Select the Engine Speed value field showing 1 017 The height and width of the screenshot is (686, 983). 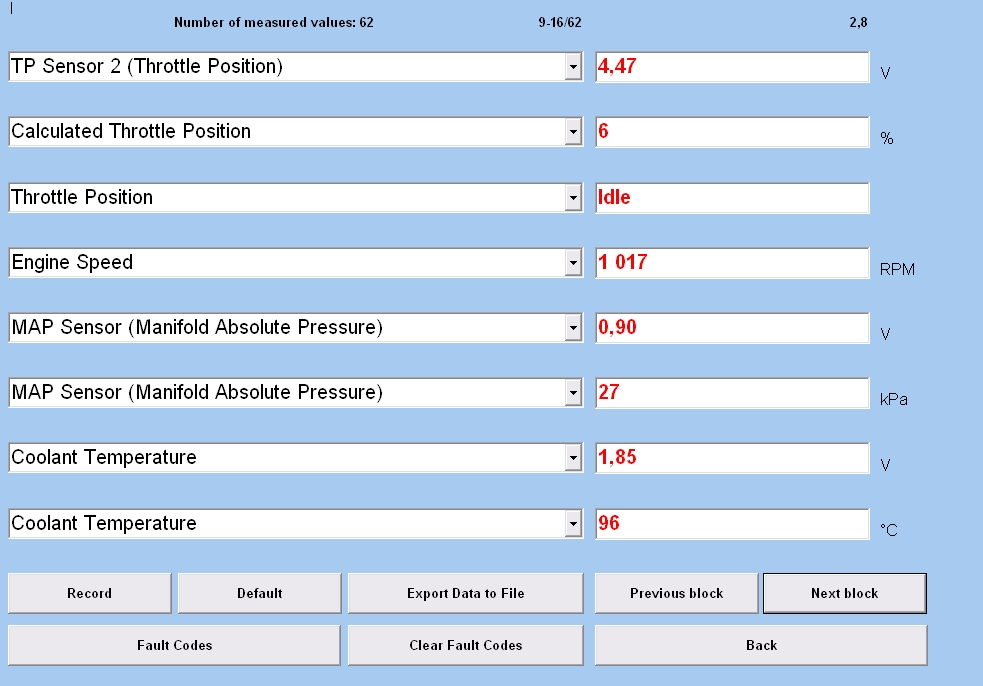pos(732,263)
